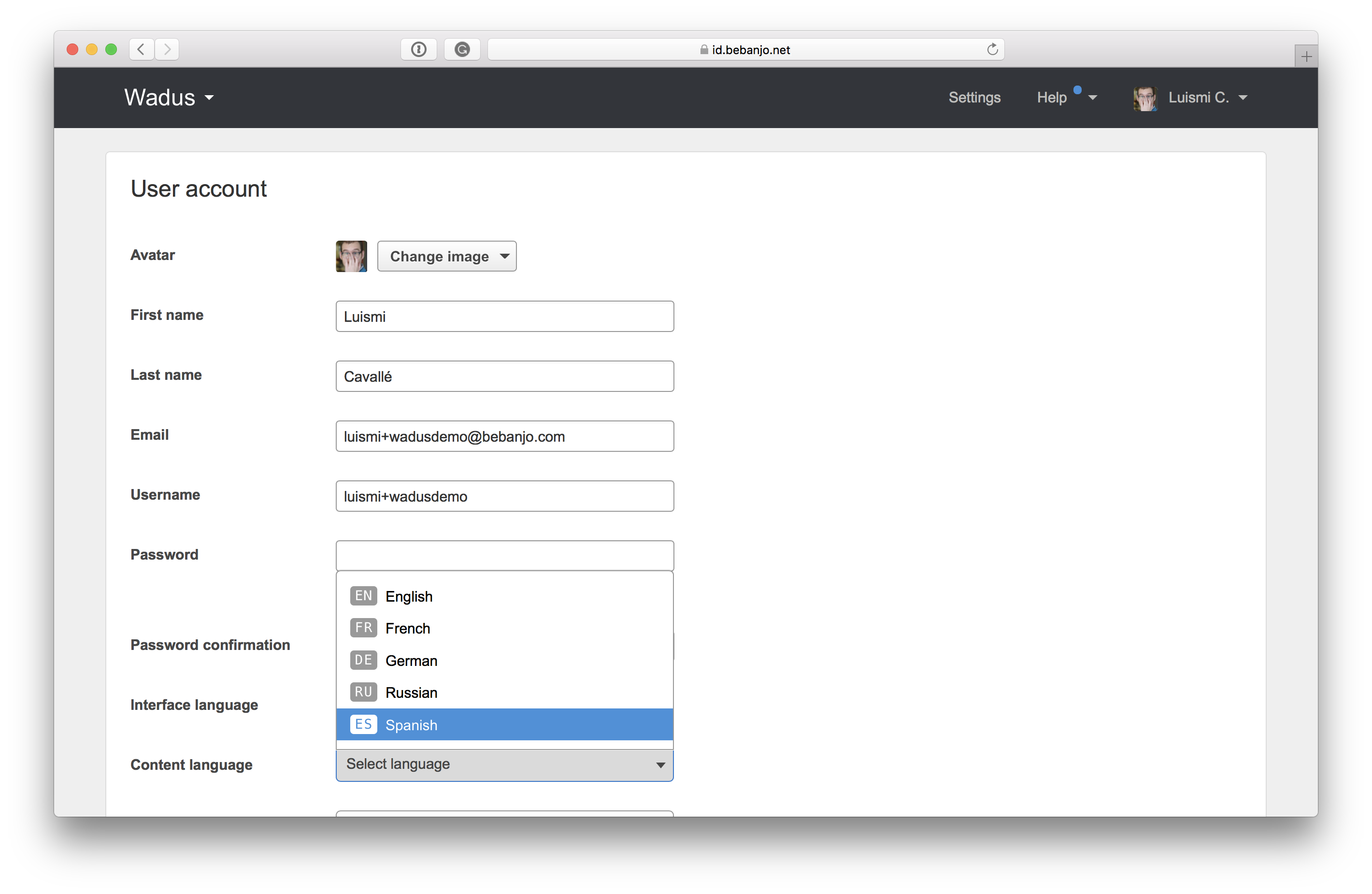Click into the Password field

(504, 555)
